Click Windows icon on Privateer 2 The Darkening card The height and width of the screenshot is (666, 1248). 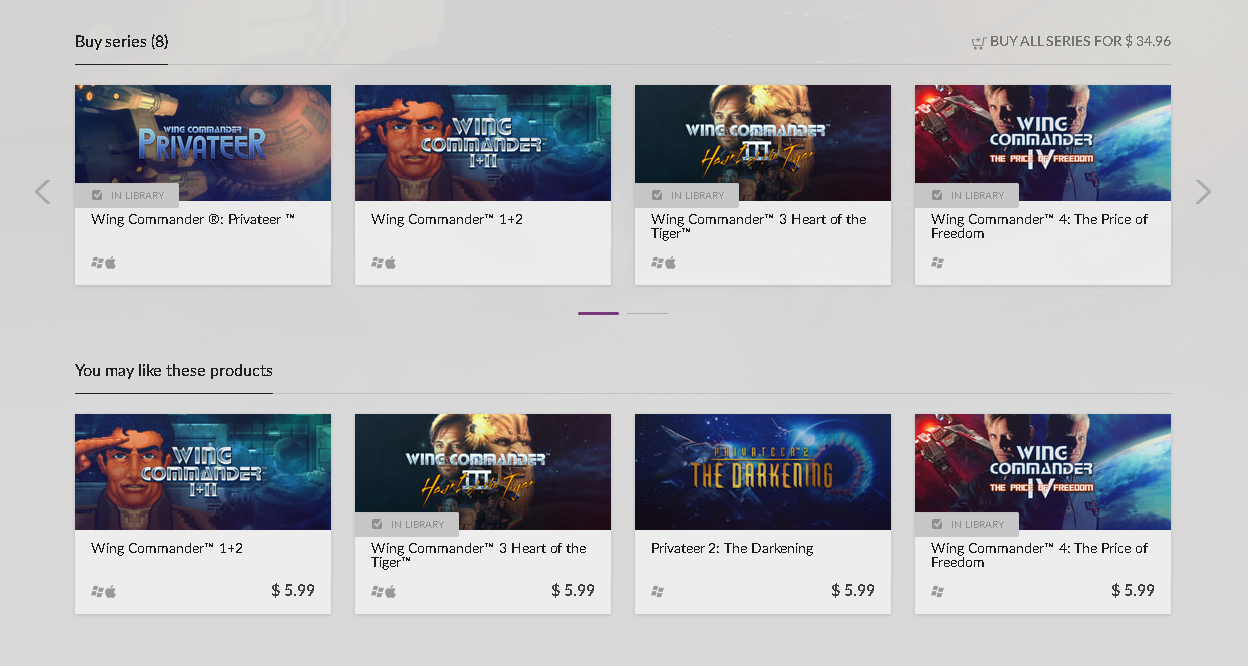click(x=657, y=591)
